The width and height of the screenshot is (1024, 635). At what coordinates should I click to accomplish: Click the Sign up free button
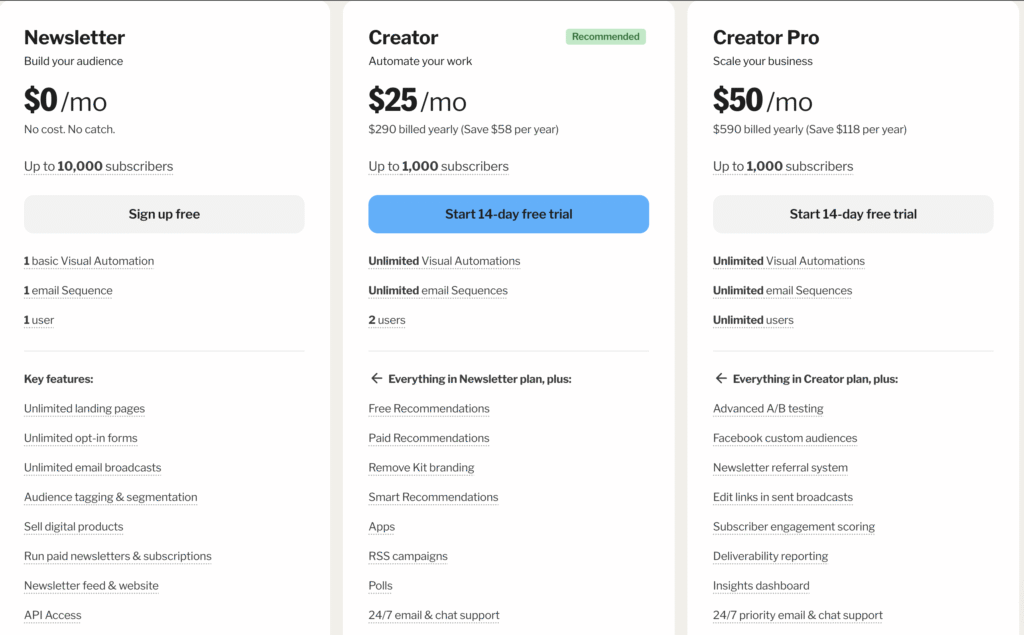point(163,214)
